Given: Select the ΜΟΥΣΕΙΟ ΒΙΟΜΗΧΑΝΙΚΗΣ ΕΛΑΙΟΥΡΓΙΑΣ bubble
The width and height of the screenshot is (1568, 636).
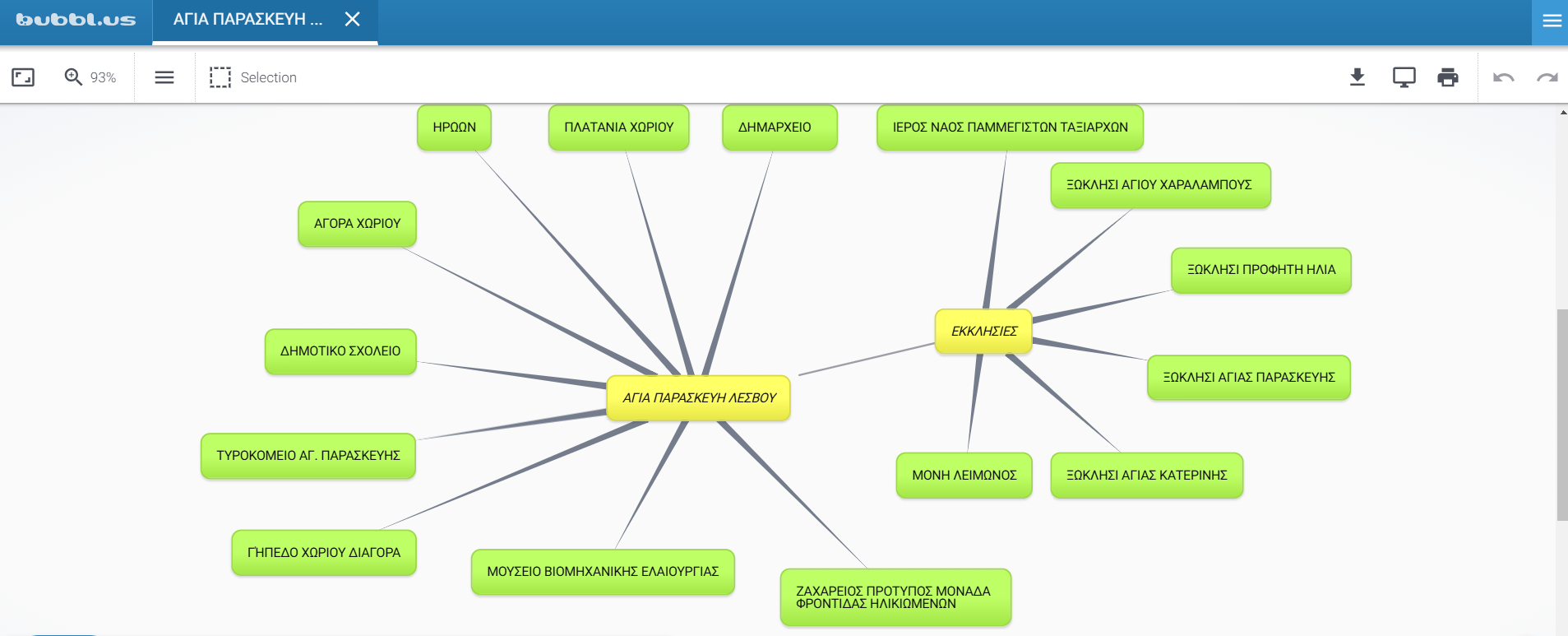Looking at the screenshot, I should click(x=602, y=572).
